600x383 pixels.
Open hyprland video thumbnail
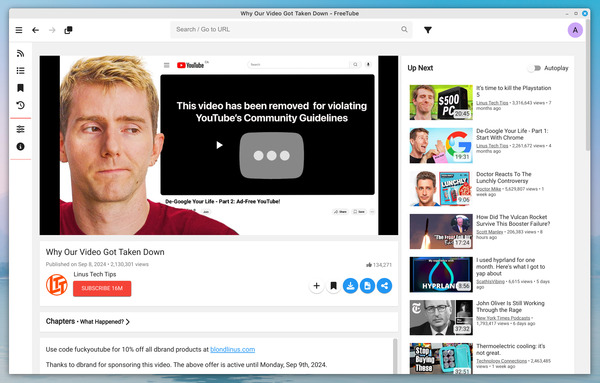coord(441,275)
